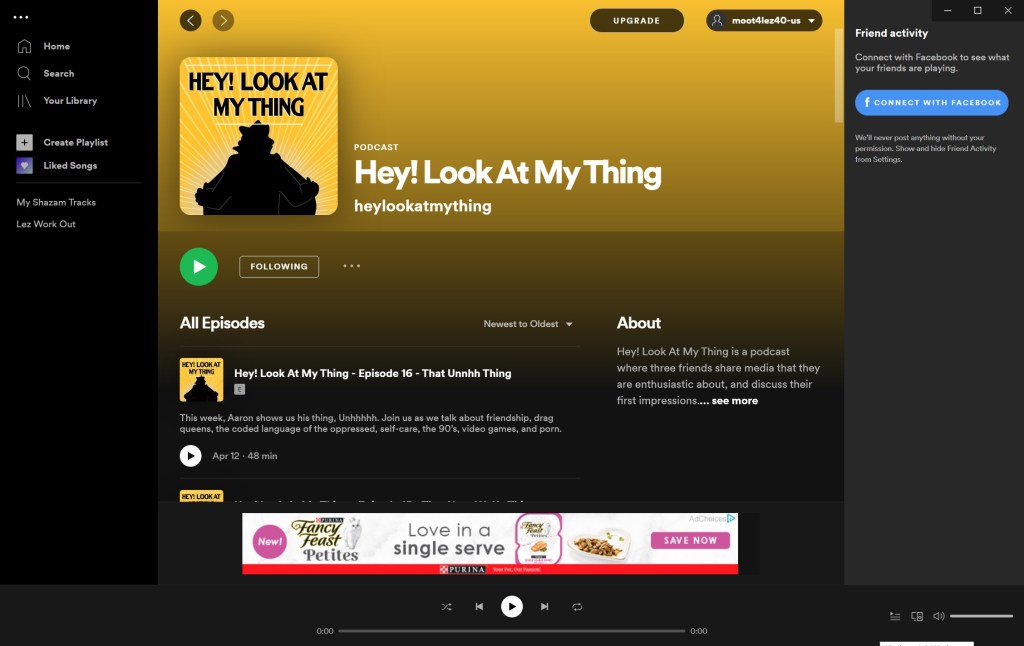Mute with the volume speaker icon

pos(938,616)
